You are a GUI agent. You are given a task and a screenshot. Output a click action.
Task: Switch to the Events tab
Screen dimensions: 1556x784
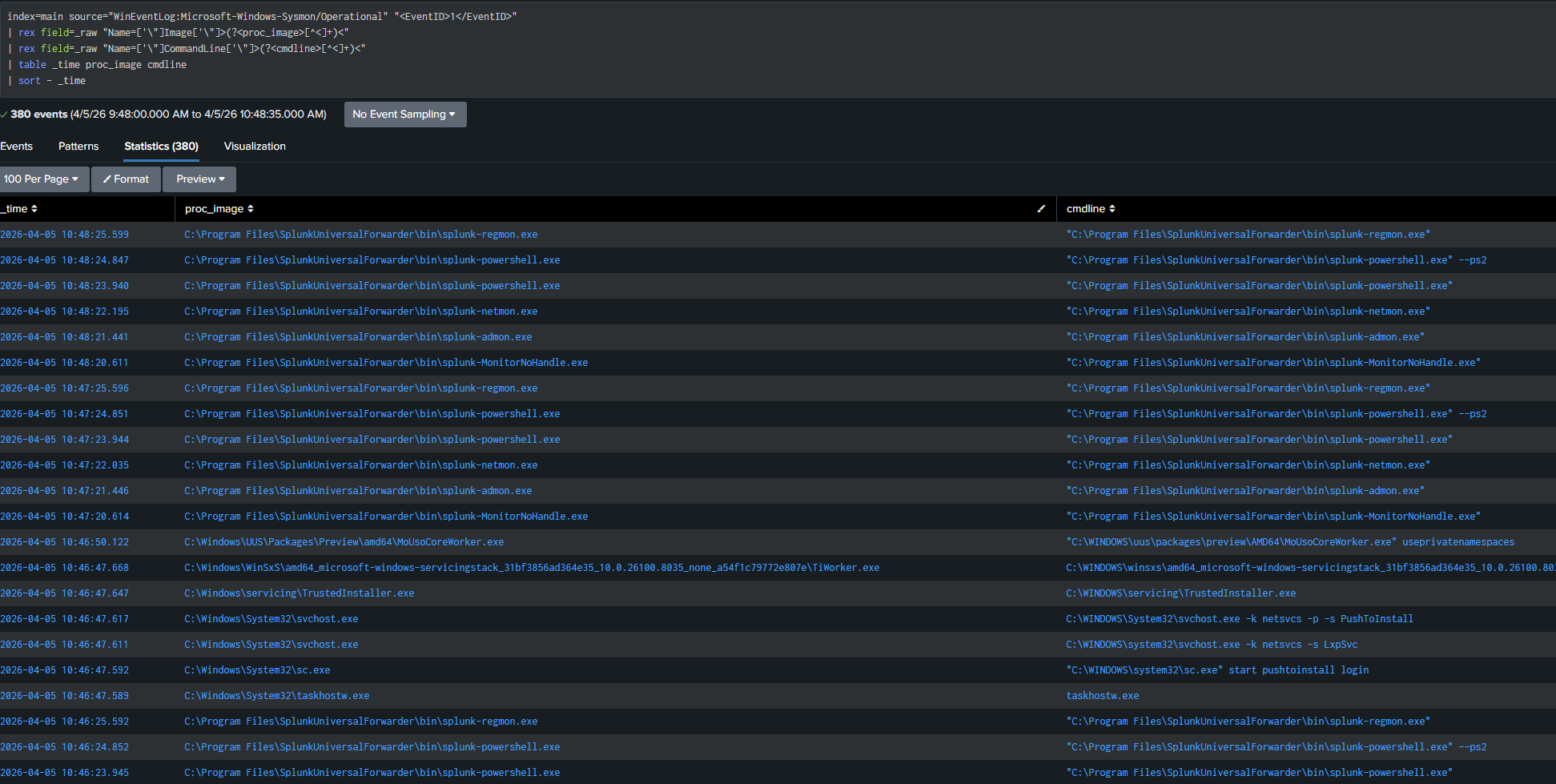point(17,147)
